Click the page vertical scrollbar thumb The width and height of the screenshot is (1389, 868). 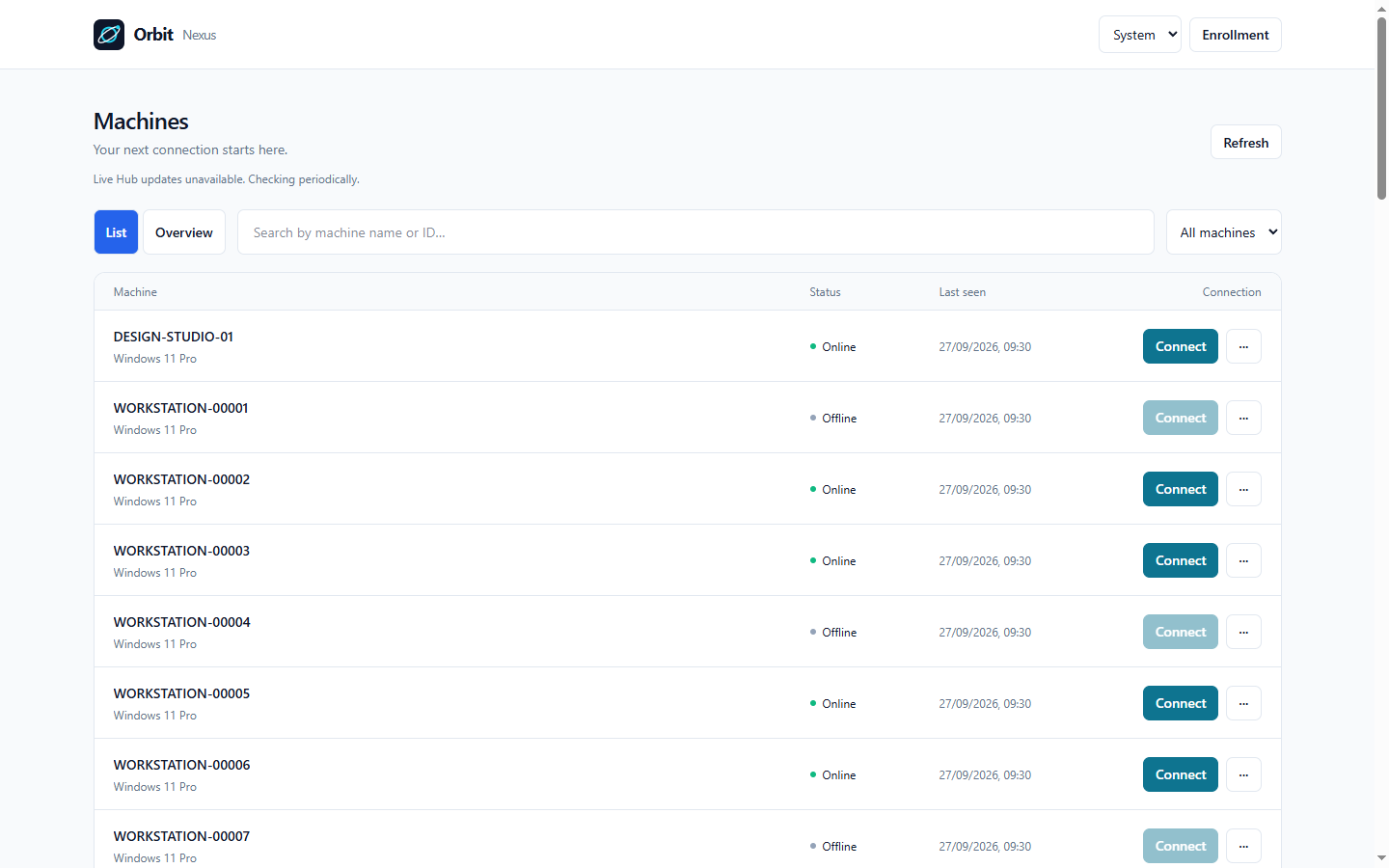pyautogui.click(x=1381, y=108)
